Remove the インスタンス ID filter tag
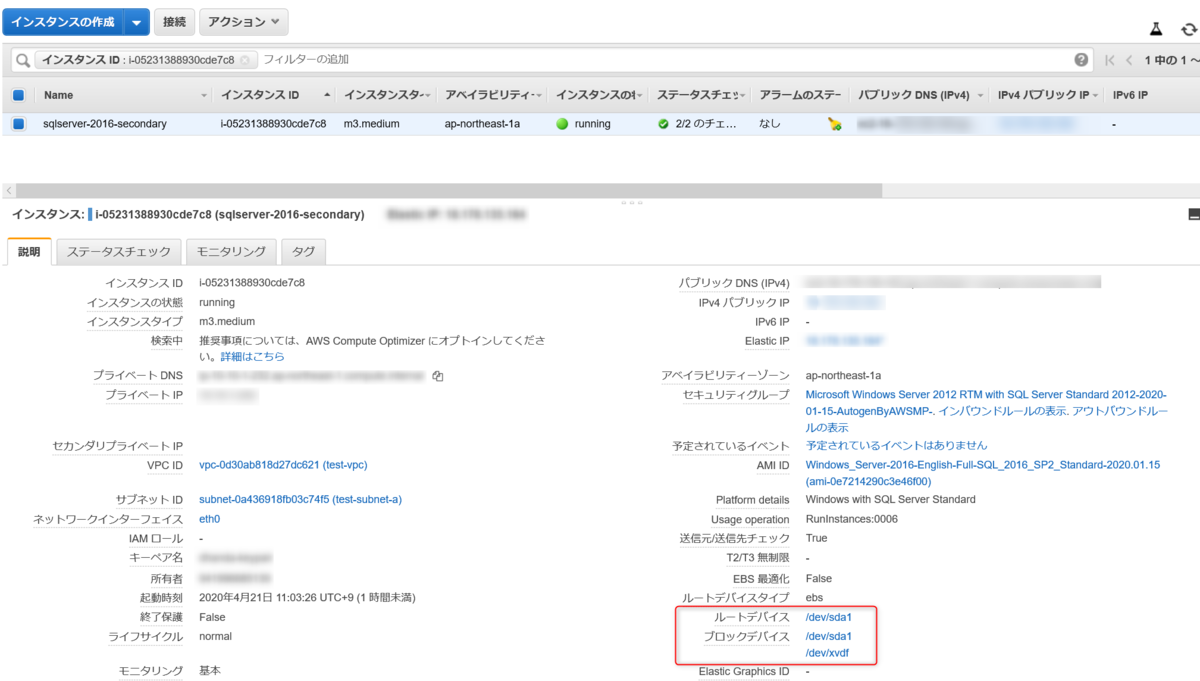The image size is (1200, 681). 245,60
